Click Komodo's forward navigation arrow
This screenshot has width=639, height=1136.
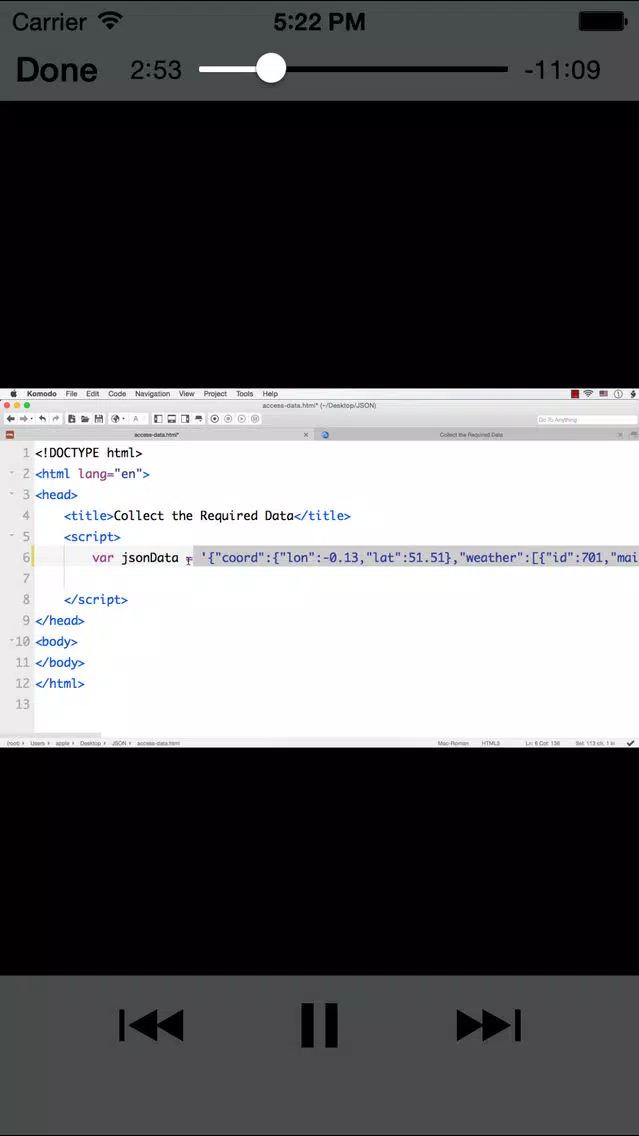(24, 419)
